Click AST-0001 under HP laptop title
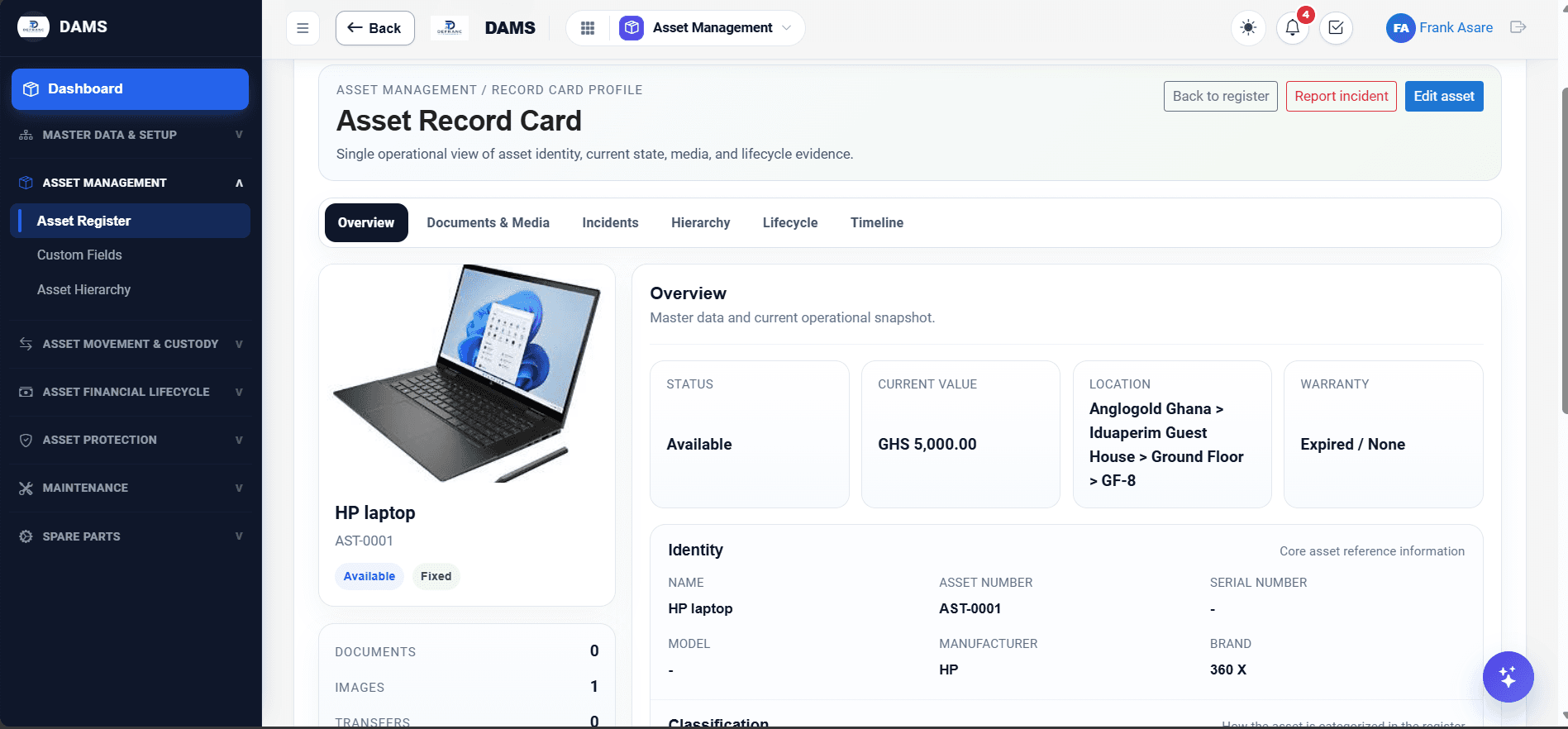Image resolution: width=1568 pixels, height=729 pixels. [x=364, y=541]
